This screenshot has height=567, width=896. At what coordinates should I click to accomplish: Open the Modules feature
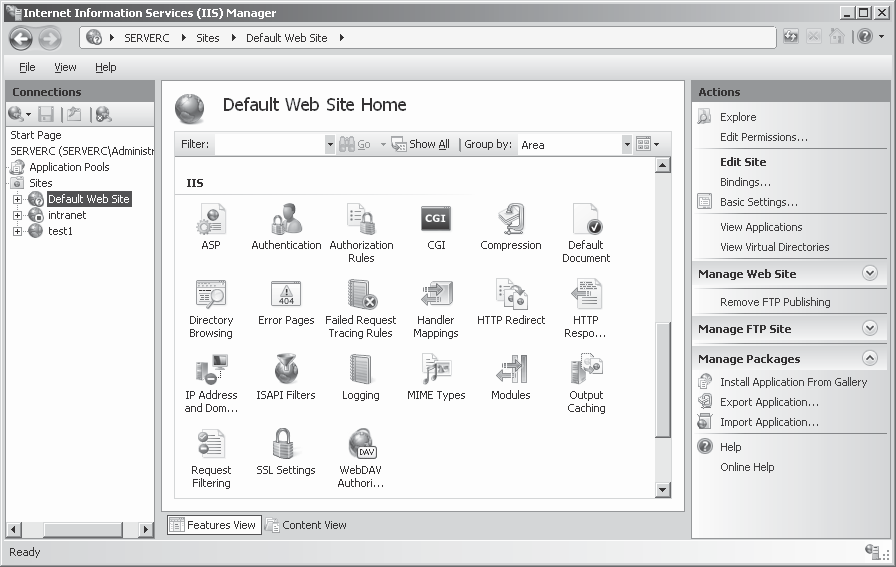coord(511,377)
